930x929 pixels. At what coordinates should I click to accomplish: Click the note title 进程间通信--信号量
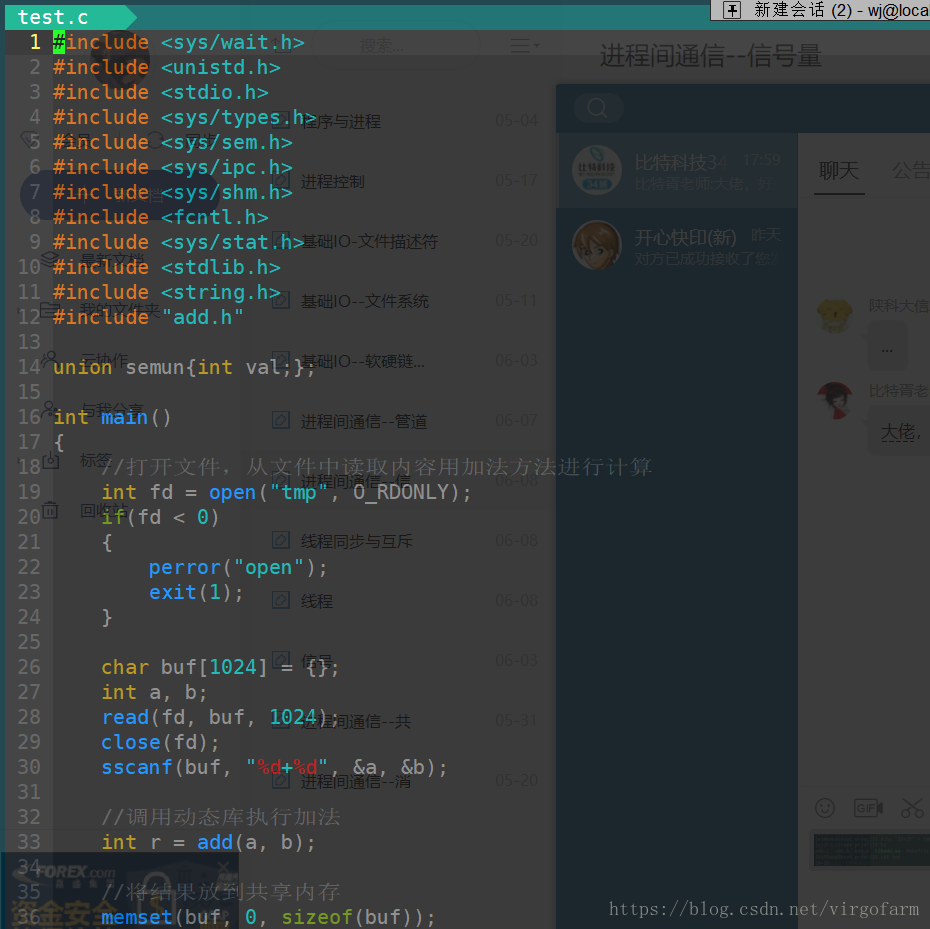[711, 56]
